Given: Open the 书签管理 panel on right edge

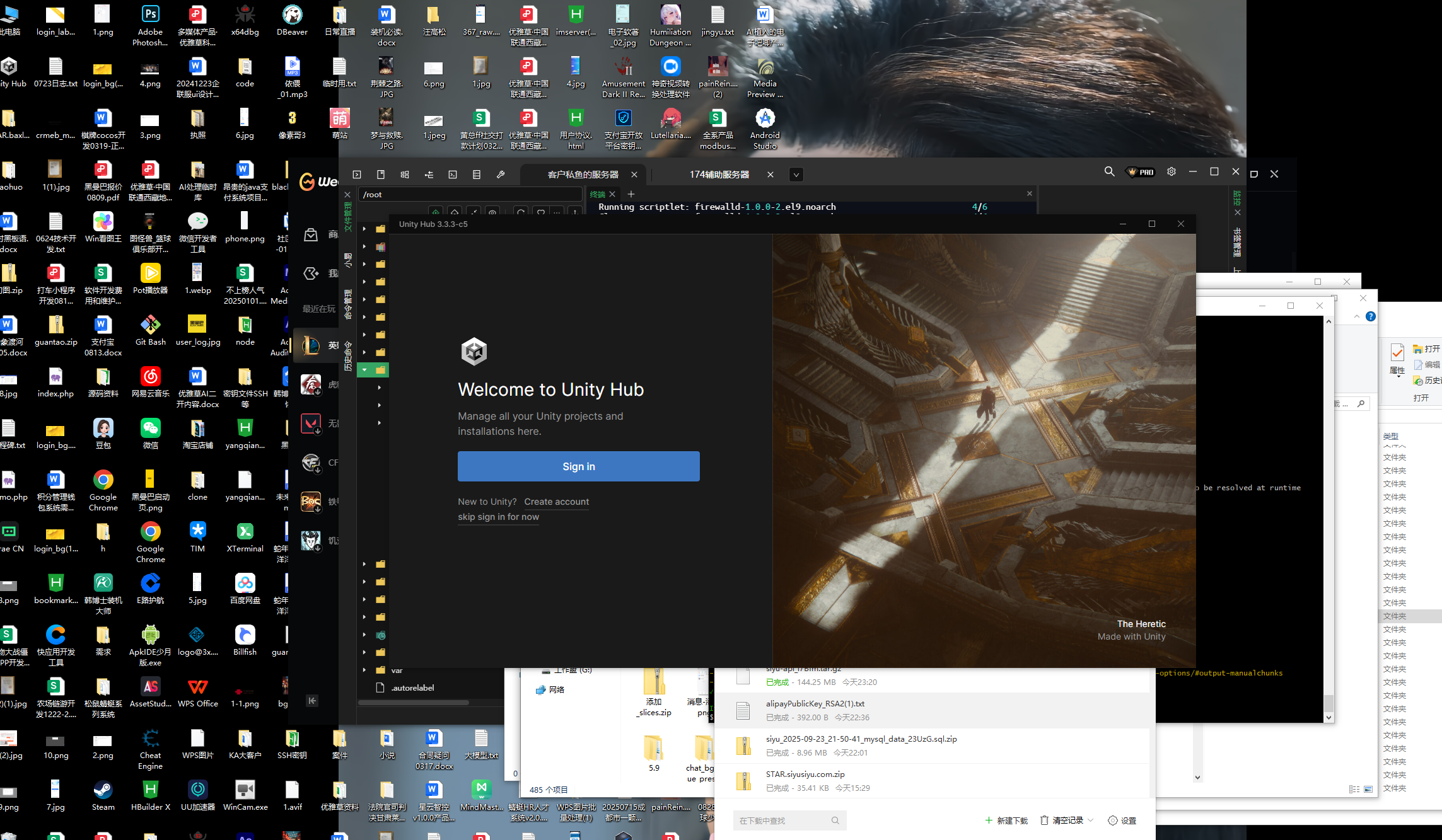Looking at the screenshot, I should [x=1237, y=243].
